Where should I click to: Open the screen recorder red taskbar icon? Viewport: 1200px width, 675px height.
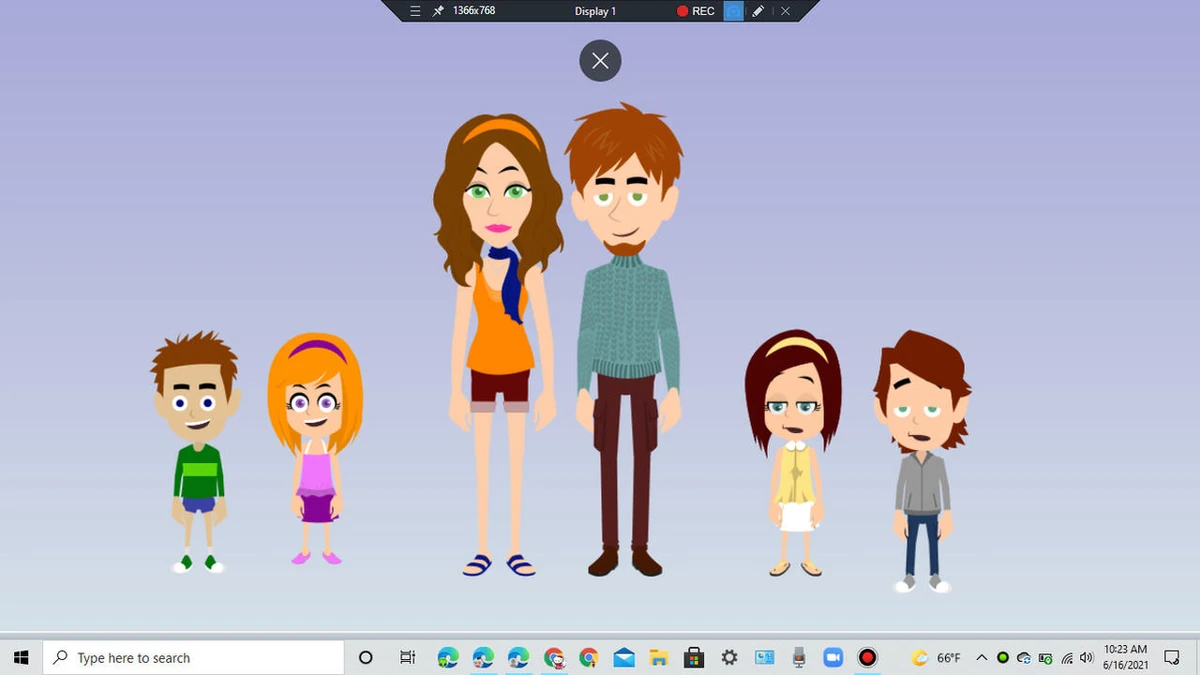[867, 658]
